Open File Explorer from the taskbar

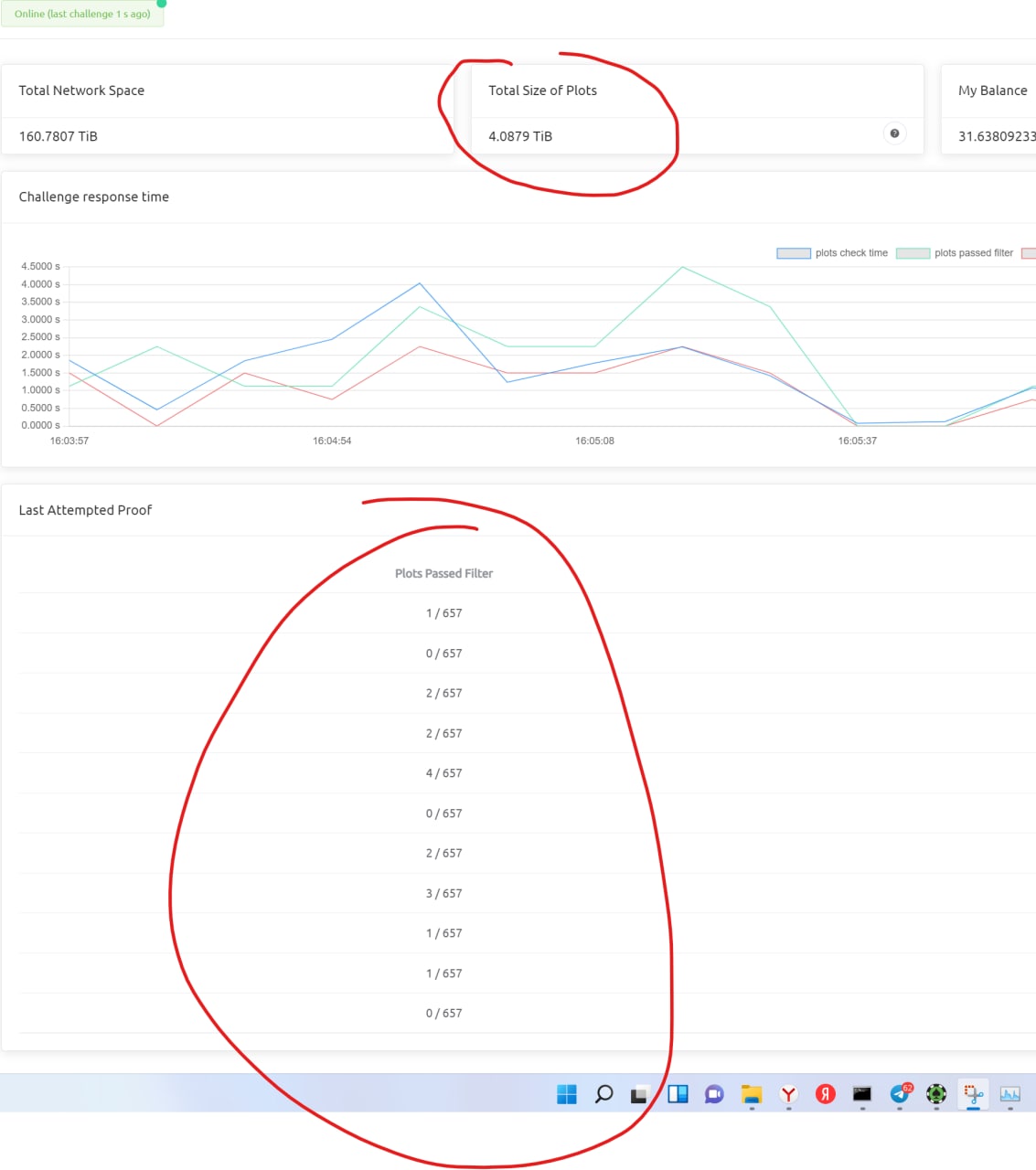pos(752,1094)
